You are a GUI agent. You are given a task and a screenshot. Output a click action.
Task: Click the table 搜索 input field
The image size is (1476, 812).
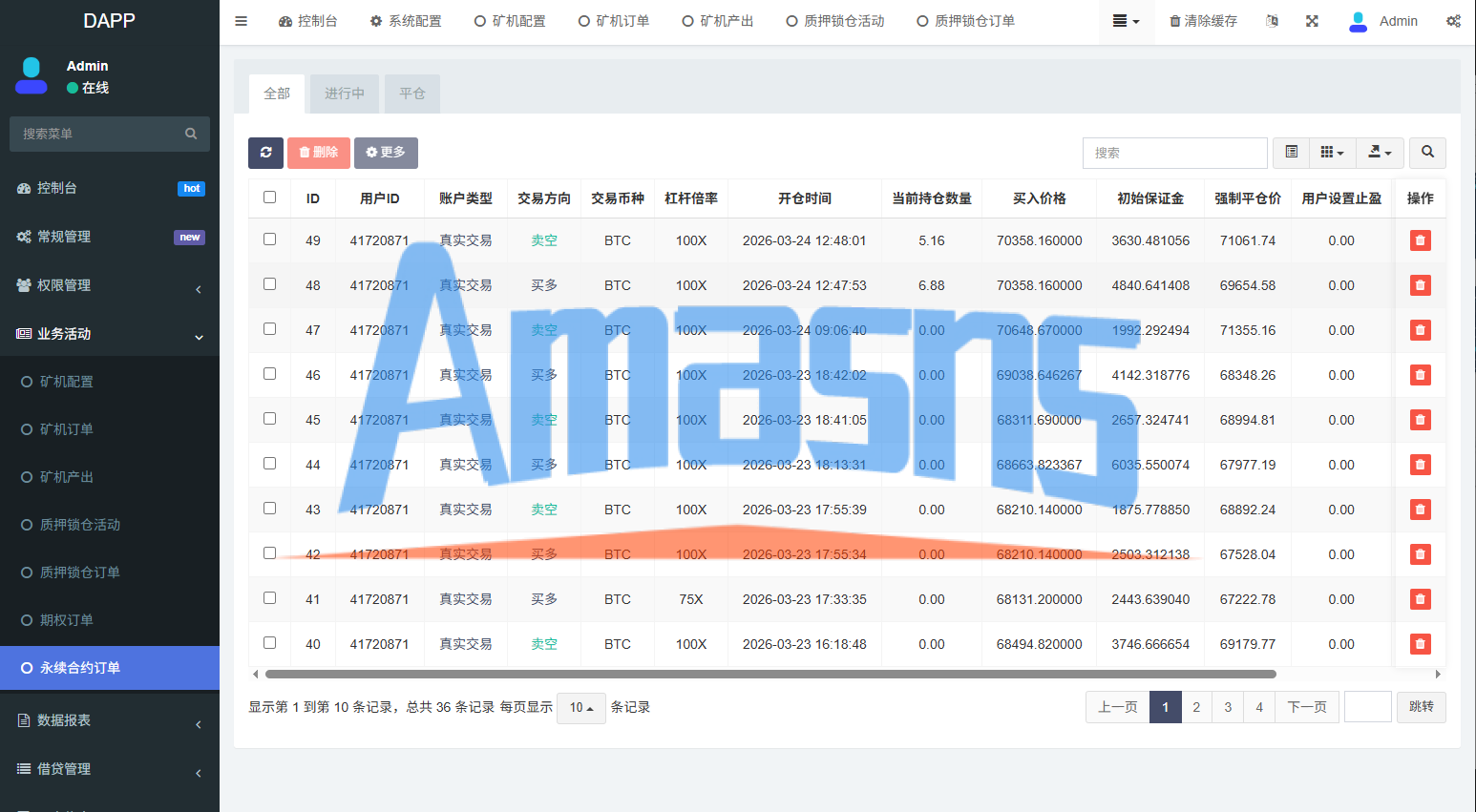[x=1174, y=153]
